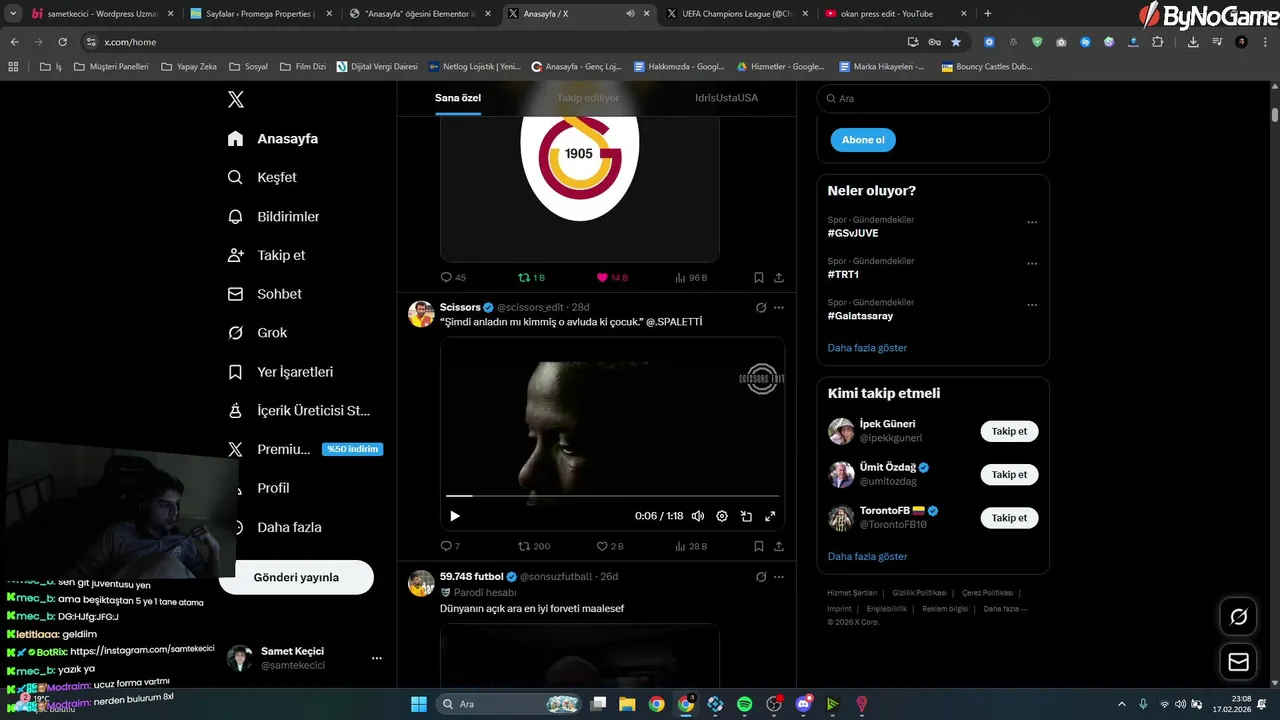Open Scissors profile avatar
Screen dimensions: 1280x720
coord(421,314)
